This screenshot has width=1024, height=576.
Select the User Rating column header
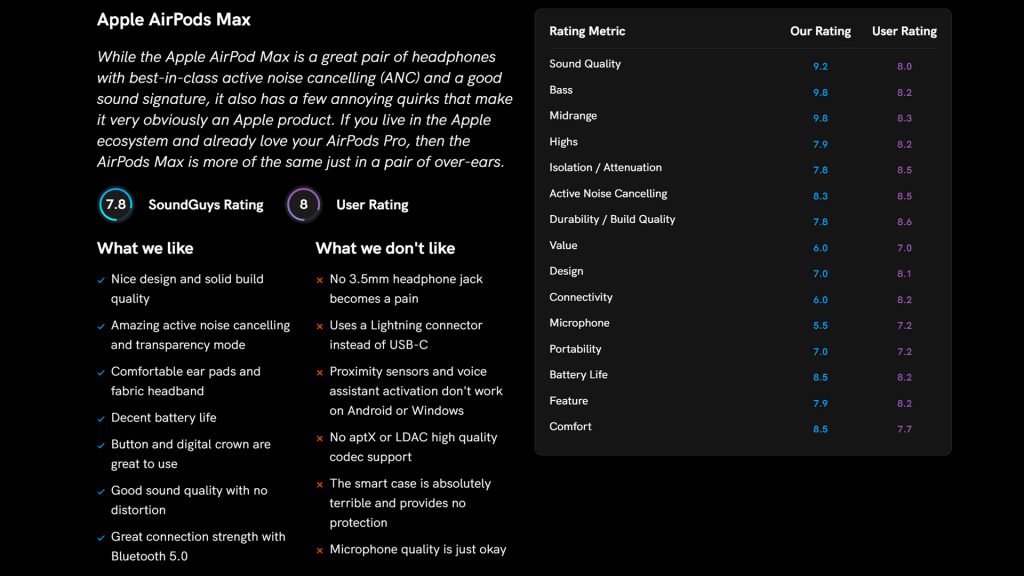click(904, 31)
